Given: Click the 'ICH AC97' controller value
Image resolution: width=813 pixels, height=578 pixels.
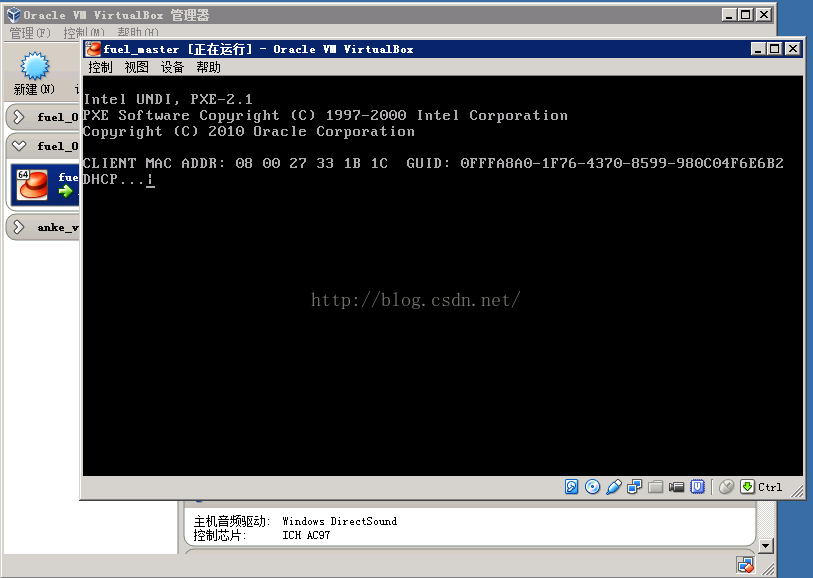Looking at the screenshot, I should 306,535.
